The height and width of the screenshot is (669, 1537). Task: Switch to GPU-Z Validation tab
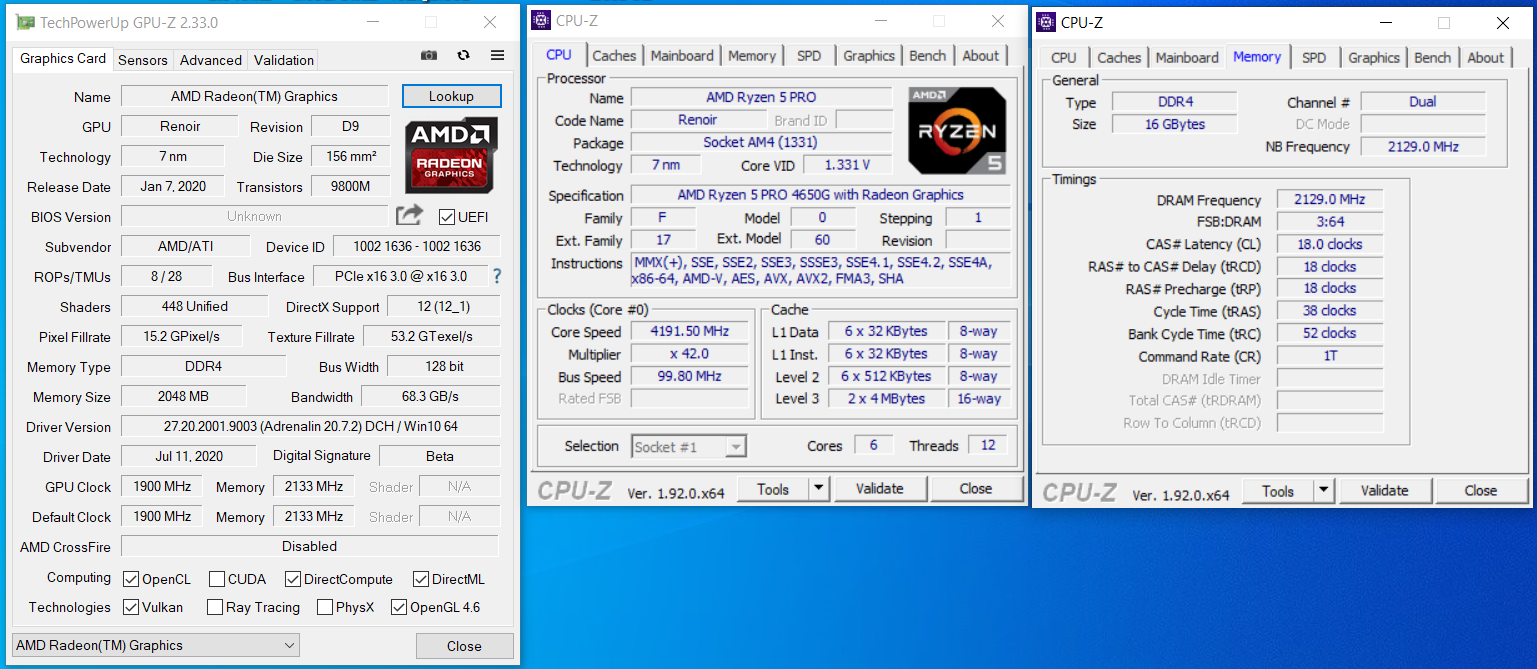(284, 60)
